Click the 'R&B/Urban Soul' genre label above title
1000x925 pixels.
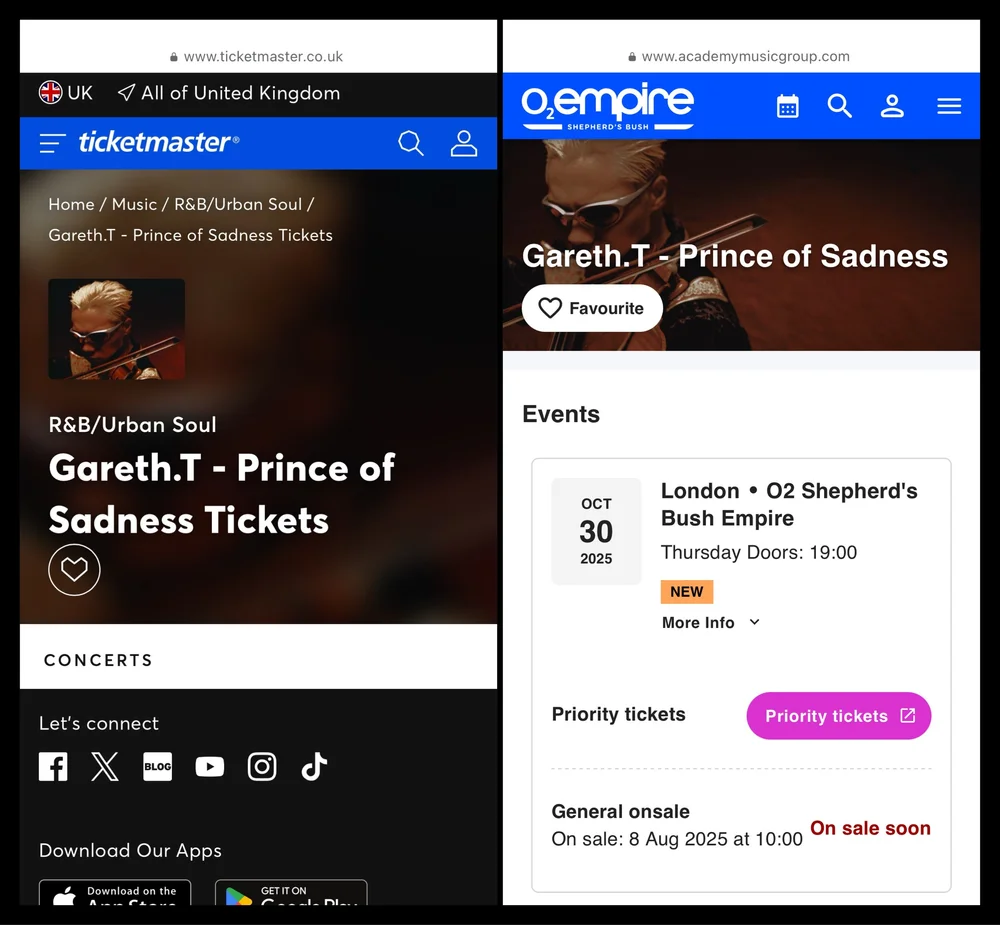click(x=133, y=425)
